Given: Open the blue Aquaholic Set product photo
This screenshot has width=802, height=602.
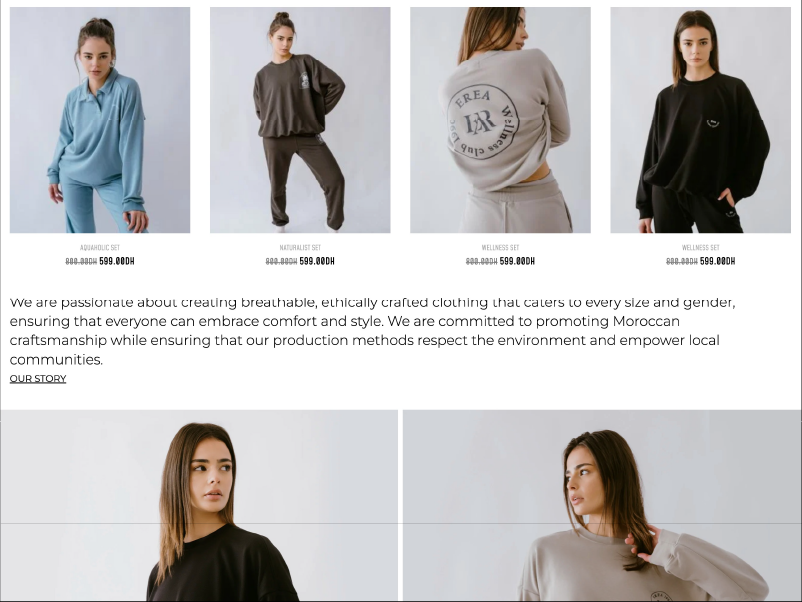Looking at the screenshot, I should 100,120.
